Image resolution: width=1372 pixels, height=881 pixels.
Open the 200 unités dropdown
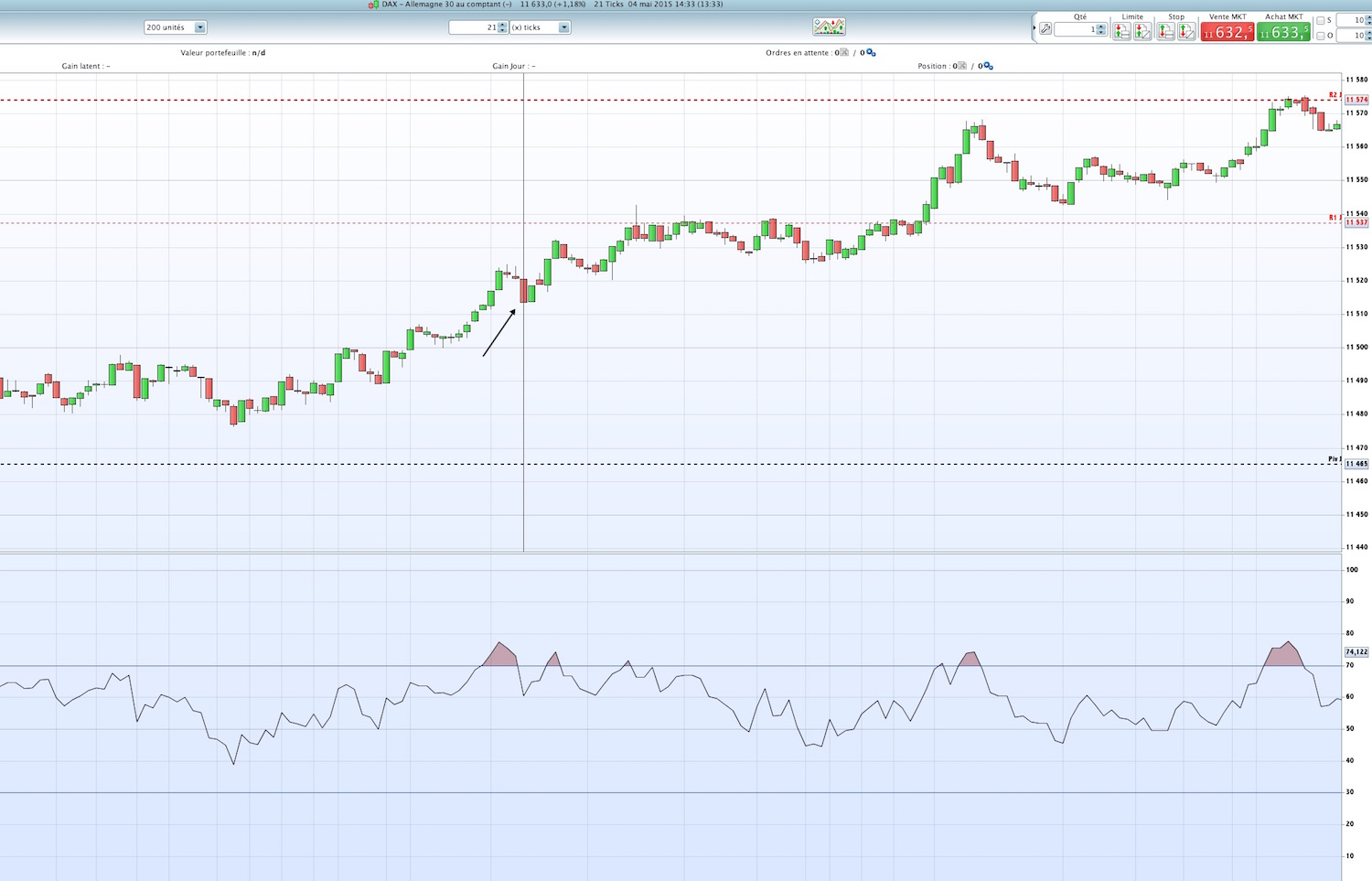pyautogui.click(x=176, y=27)
